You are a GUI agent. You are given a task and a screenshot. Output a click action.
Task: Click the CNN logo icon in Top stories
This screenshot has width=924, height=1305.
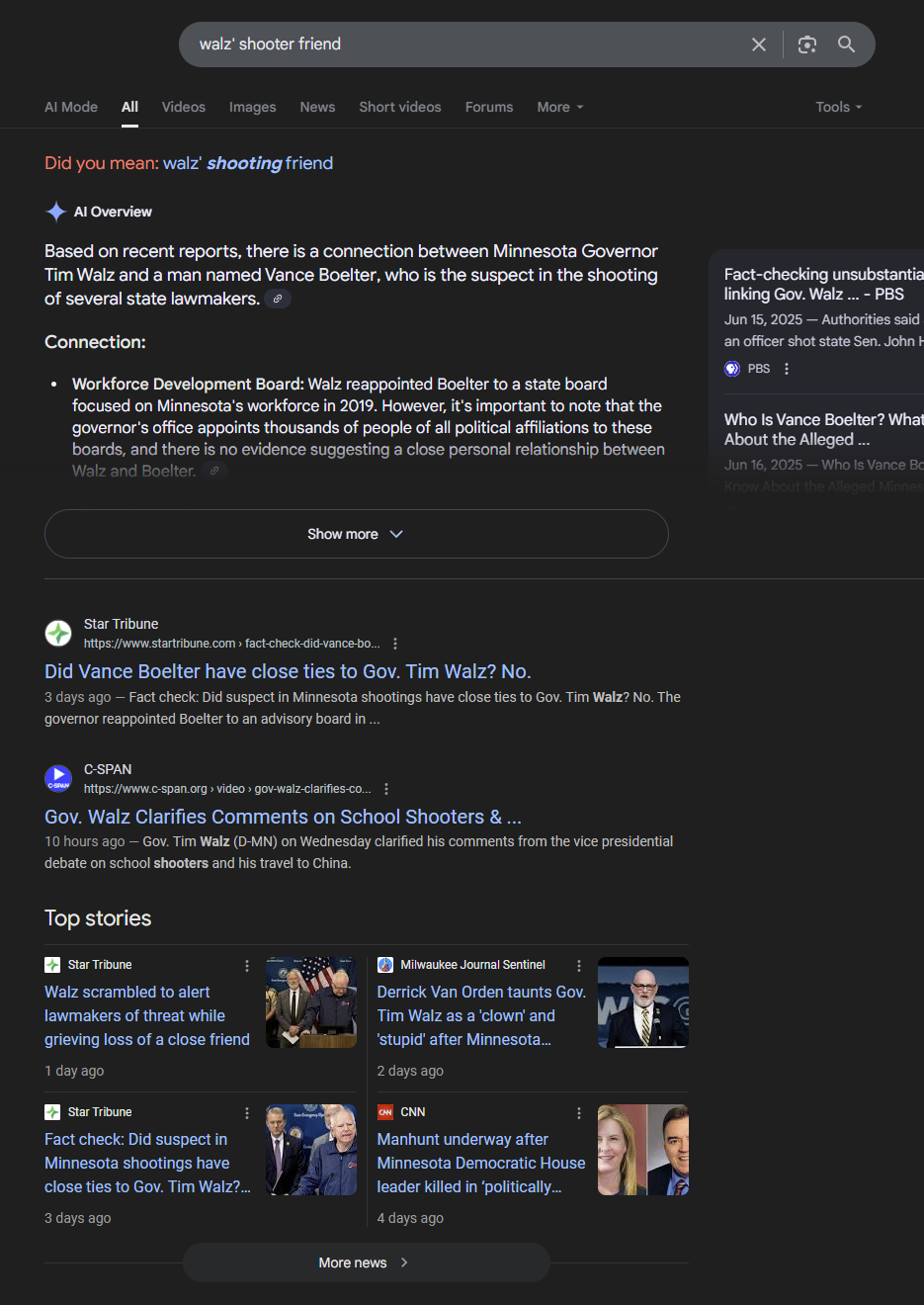pyautogui.click(x=385, y=1112)
